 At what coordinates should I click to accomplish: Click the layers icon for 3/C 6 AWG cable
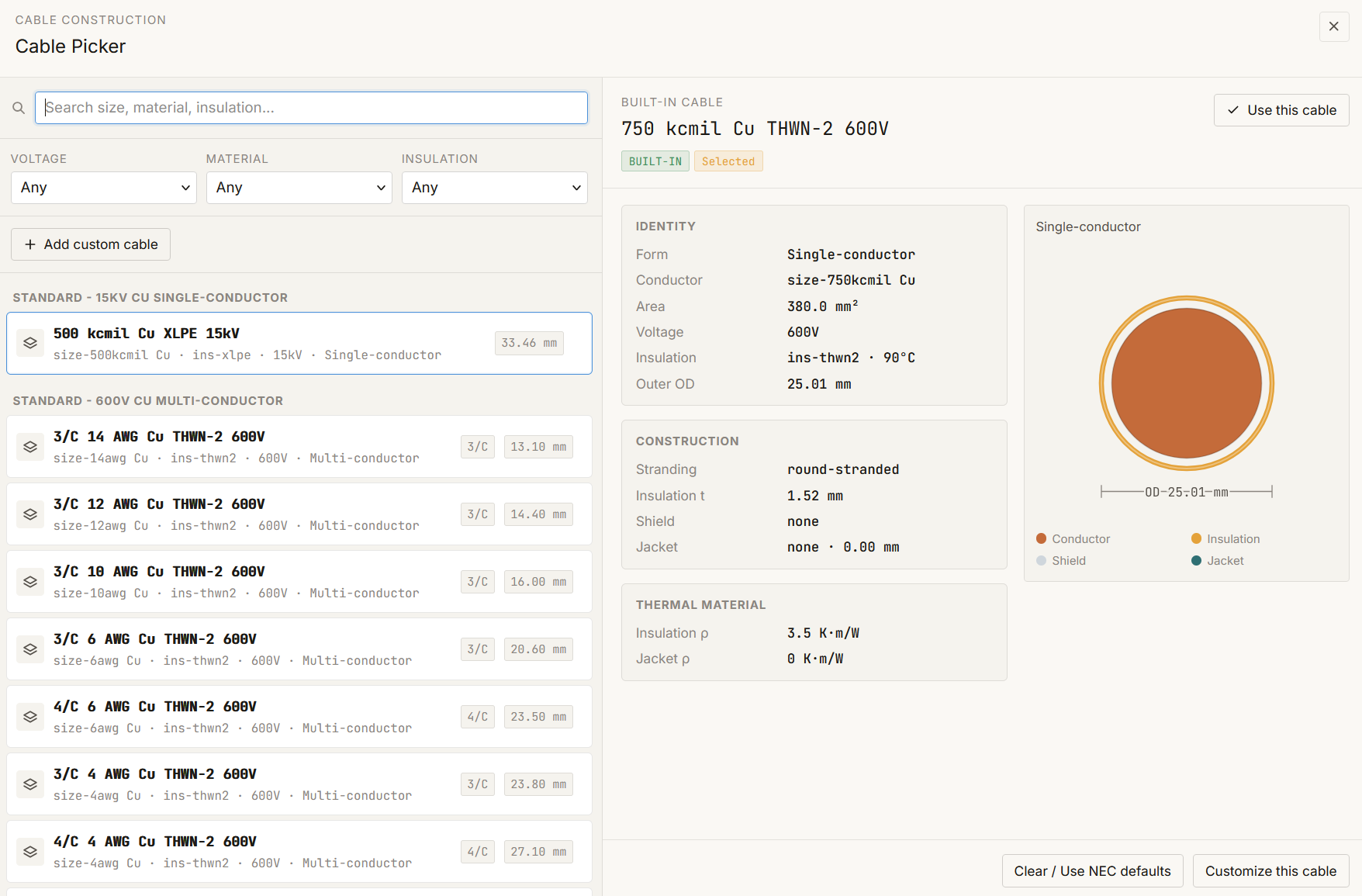[x=30, y=649]
